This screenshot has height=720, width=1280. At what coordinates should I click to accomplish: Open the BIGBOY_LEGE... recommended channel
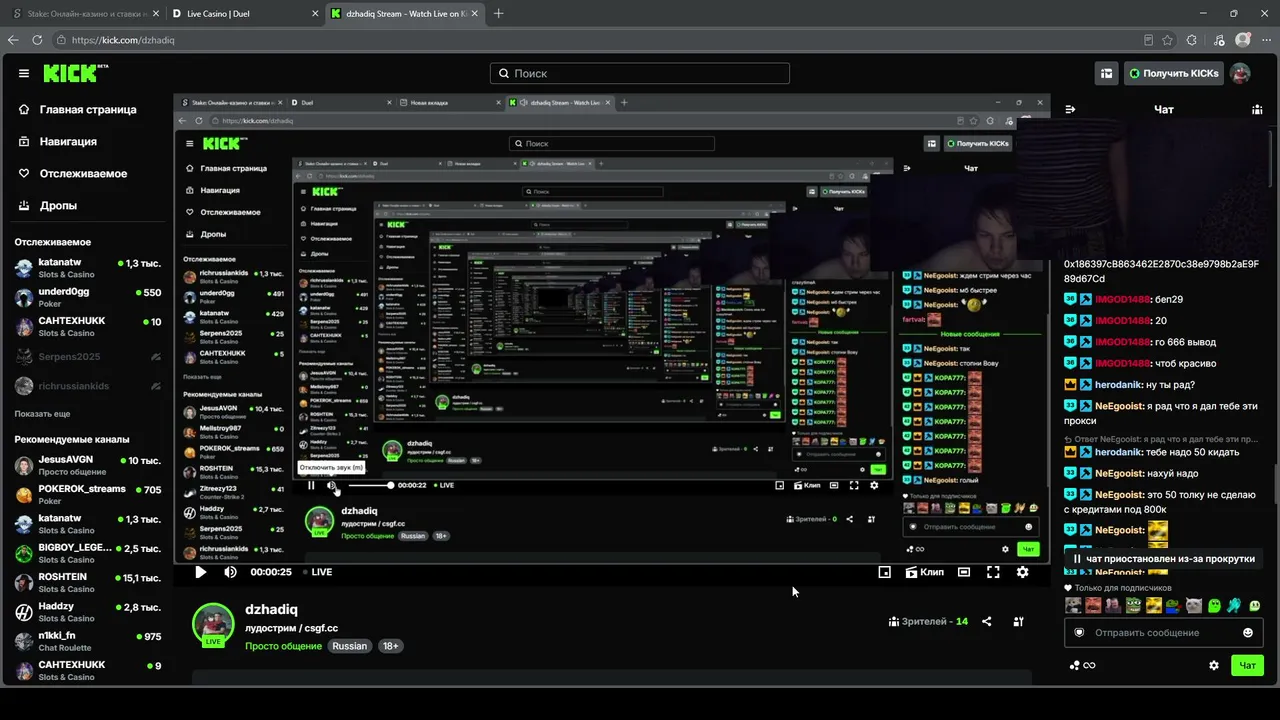pos(88,553)
